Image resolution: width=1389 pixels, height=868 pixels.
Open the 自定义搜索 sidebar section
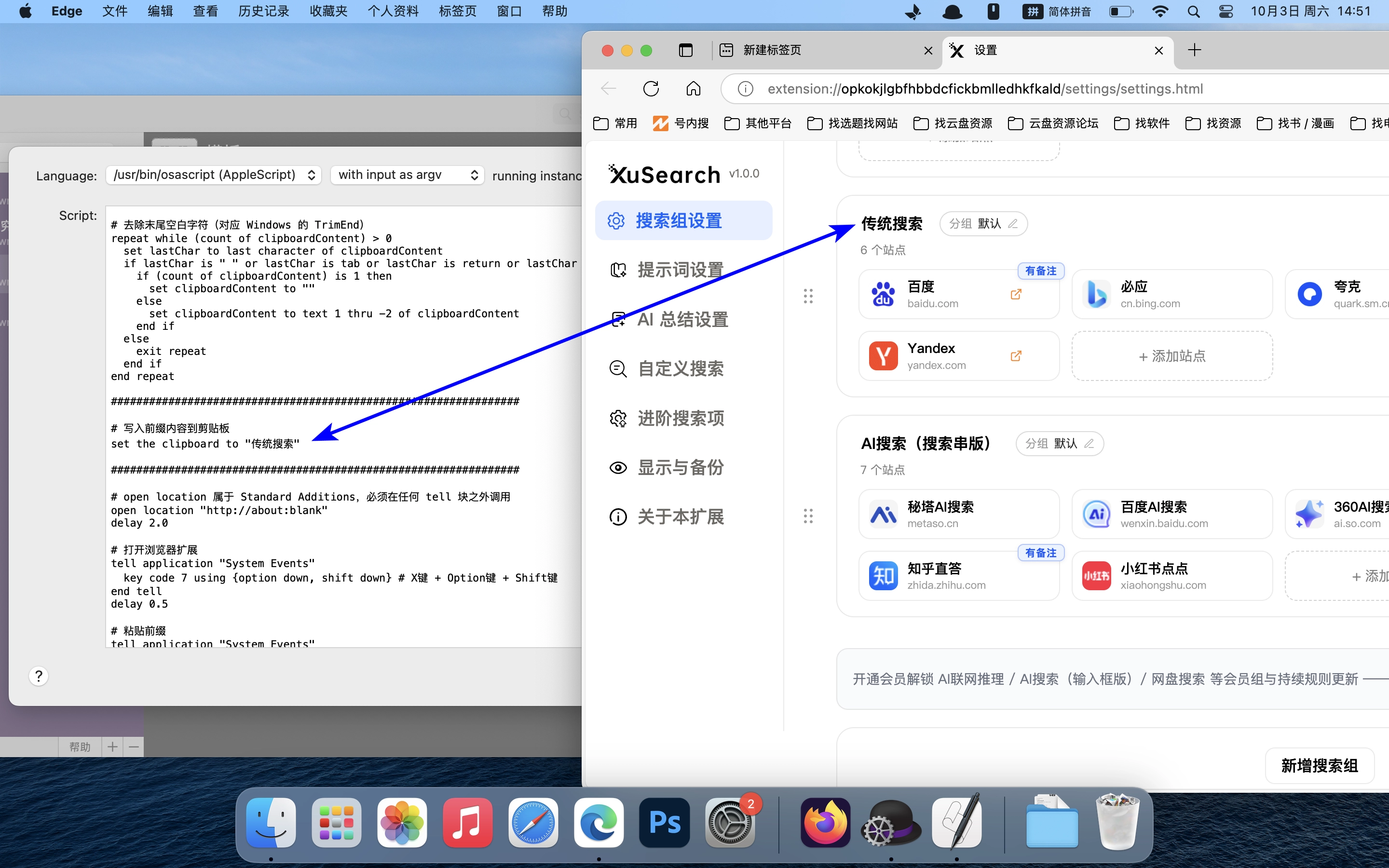667,368
